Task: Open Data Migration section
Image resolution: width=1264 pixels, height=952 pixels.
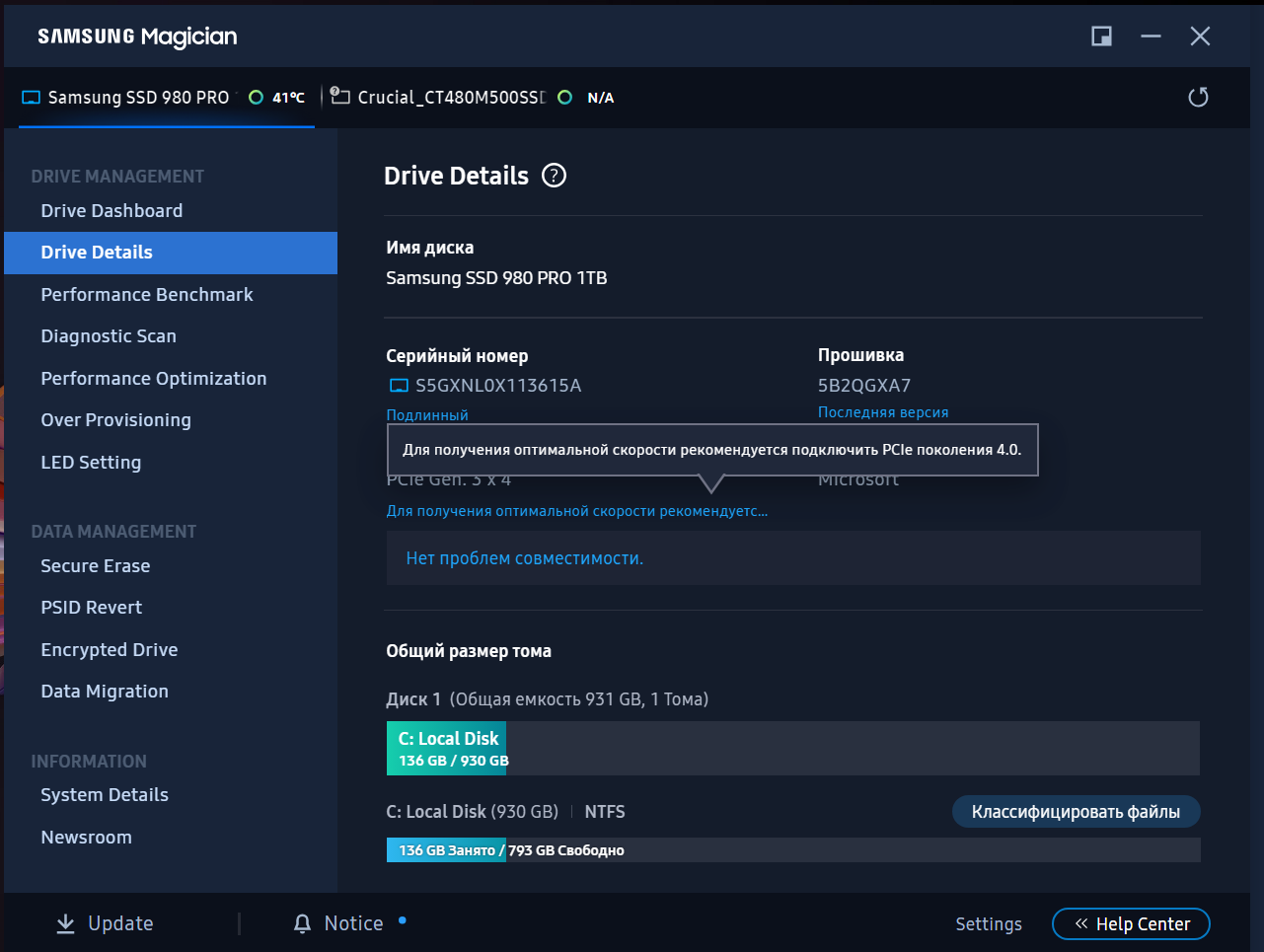Action: tap(105, 692)
